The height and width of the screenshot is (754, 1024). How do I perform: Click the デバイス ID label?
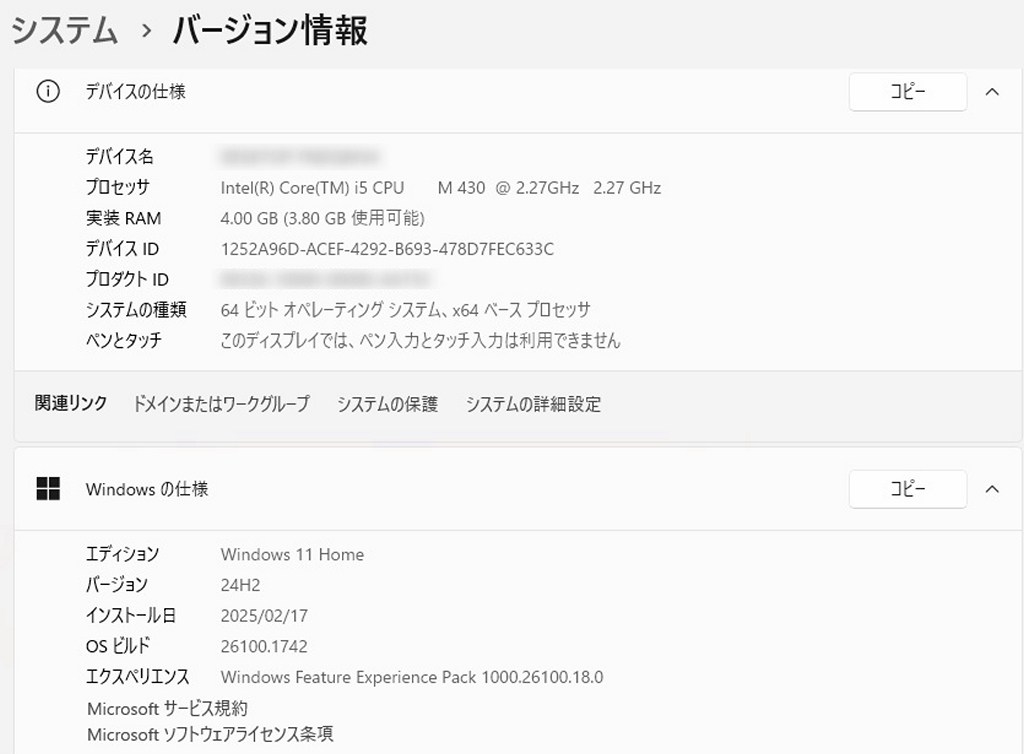122,249
